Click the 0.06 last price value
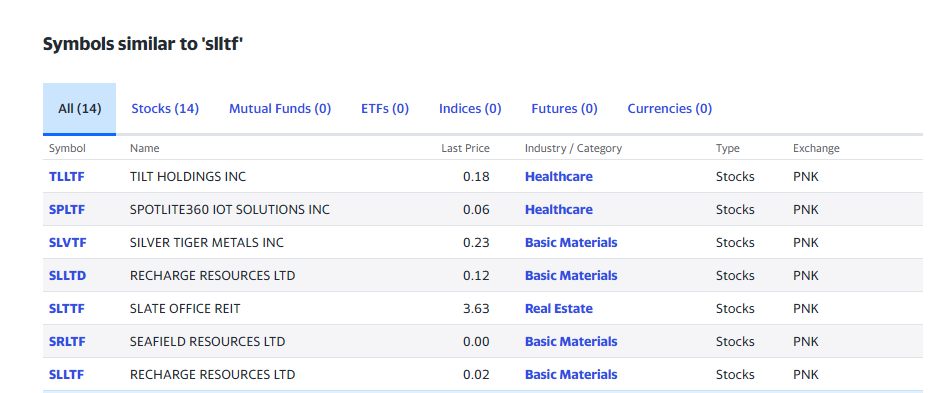Screen dimensions: 944x393 tap(476, 210)
